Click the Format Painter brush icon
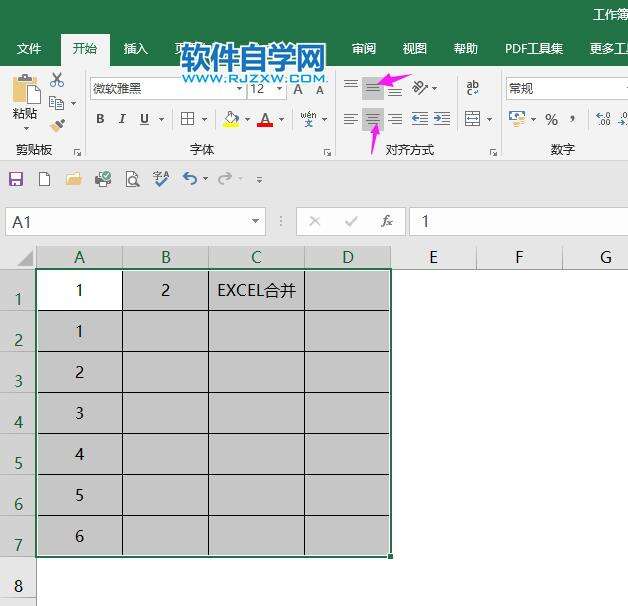Image resolution: width=628 pixels, height=606 pixels. pos(57,125)
